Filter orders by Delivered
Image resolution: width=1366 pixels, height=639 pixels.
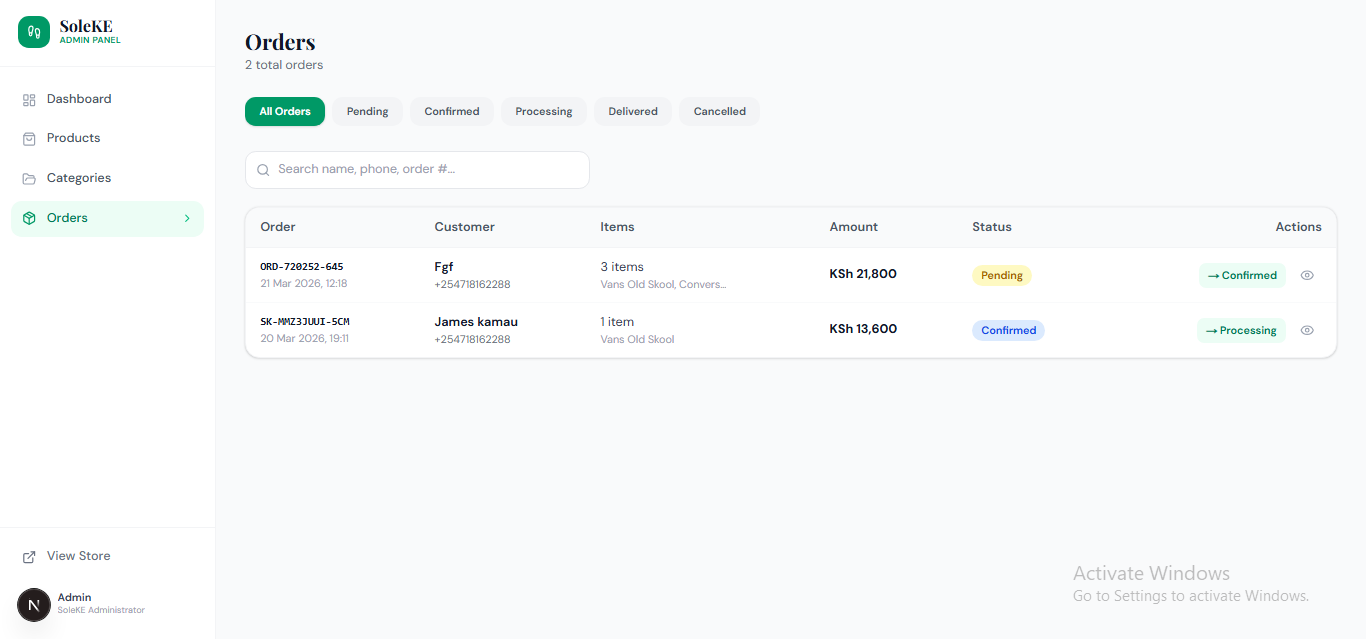(x=633, y=111)
